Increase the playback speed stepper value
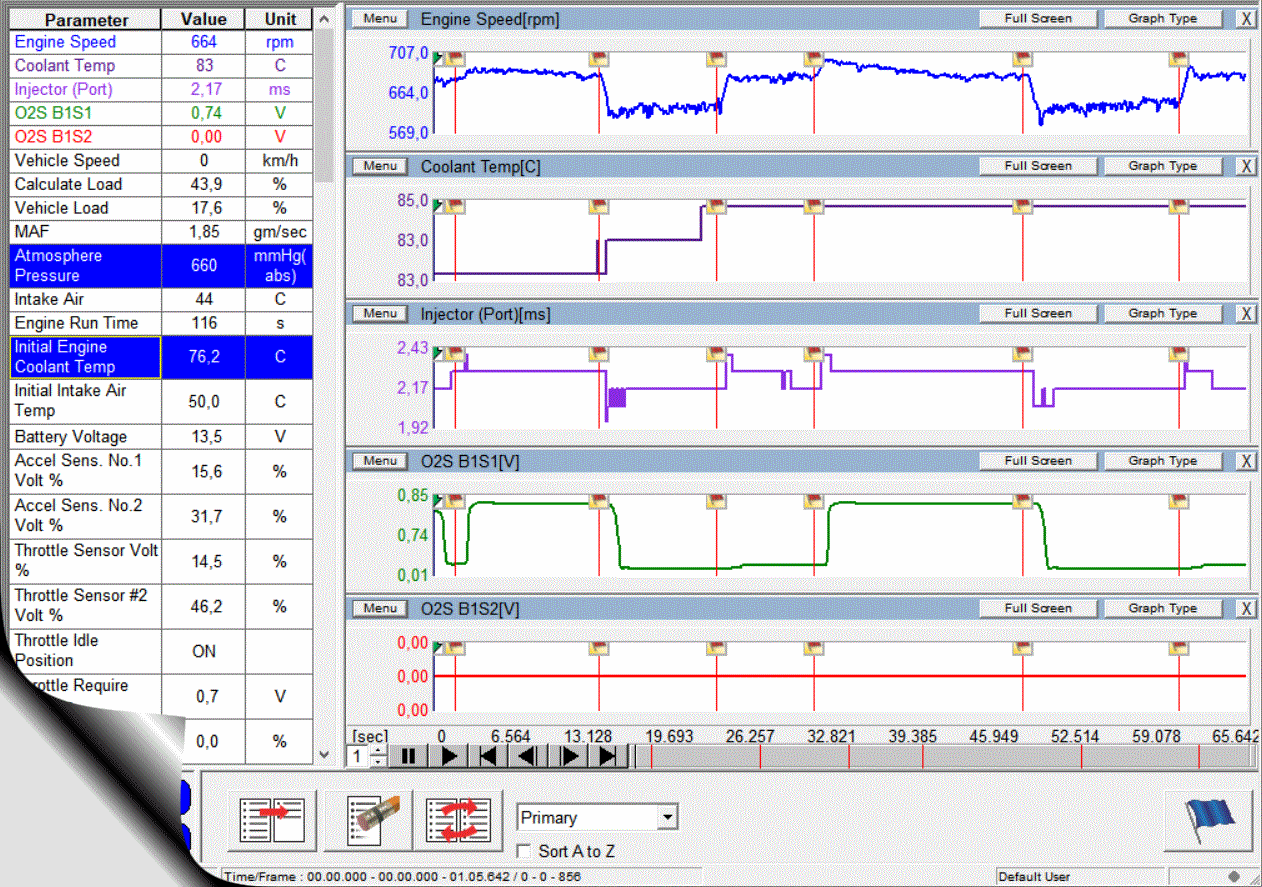This screenshot has height=887, width=1262. [377, 752]
